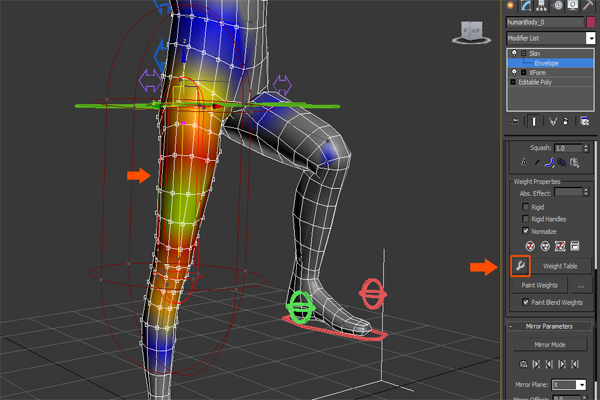Open the Create command panel tab
This screenshot has height=400, width=600.
click(x=510, y=5)
